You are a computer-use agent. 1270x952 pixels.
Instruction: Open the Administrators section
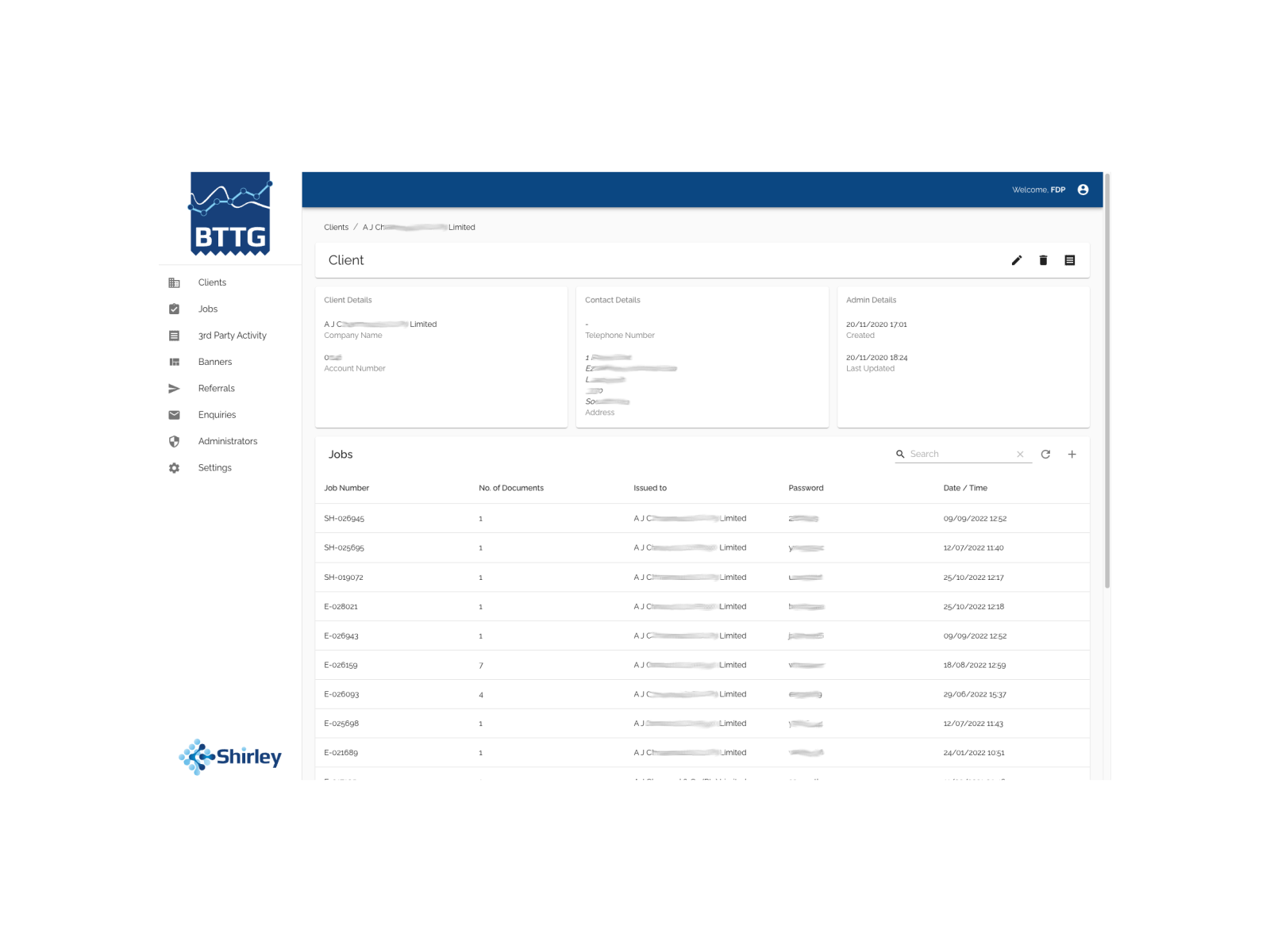(x=228, y=441)
